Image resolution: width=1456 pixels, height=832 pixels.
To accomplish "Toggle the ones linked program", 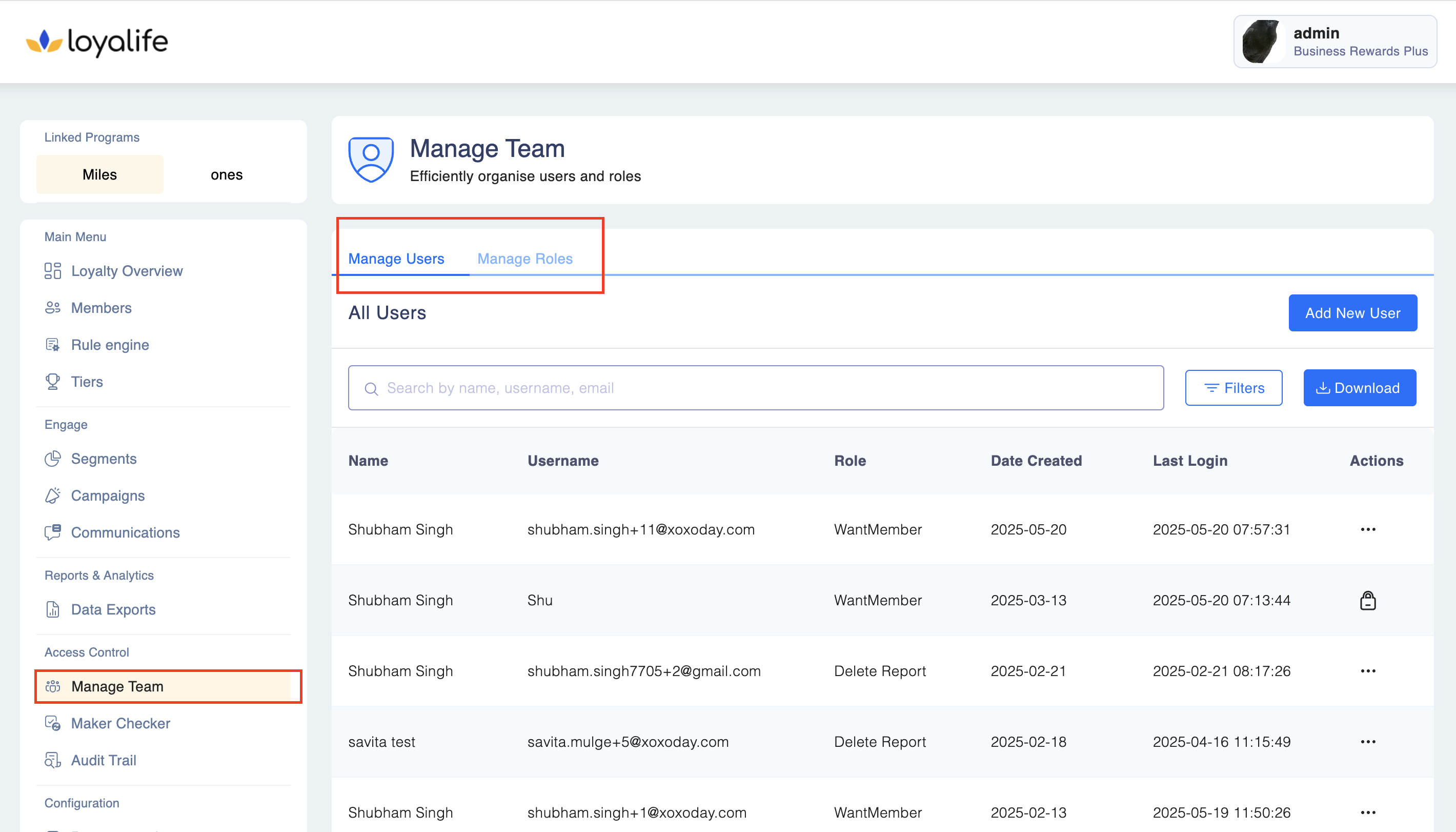I will point(226,175).
